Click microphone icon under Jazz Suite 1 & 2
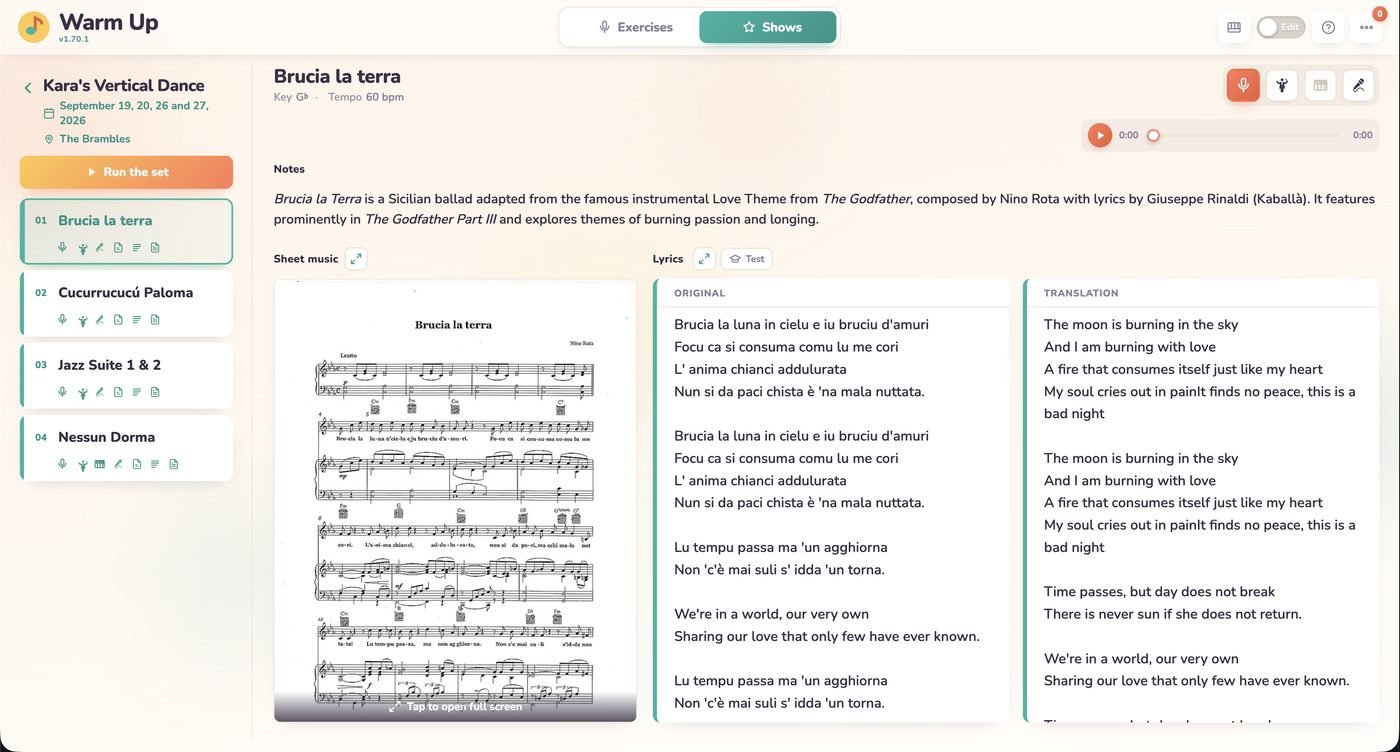 pyautogui.click(x=62, y=392)
